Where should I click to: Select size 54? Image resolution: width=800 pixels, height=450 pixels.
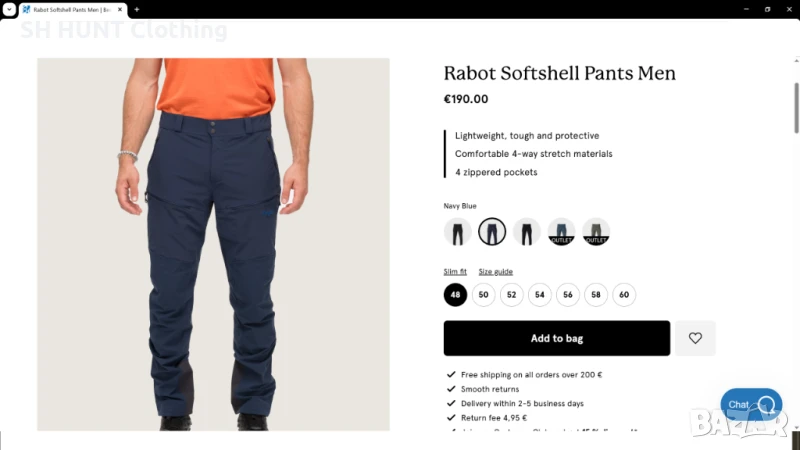[539, 294]
